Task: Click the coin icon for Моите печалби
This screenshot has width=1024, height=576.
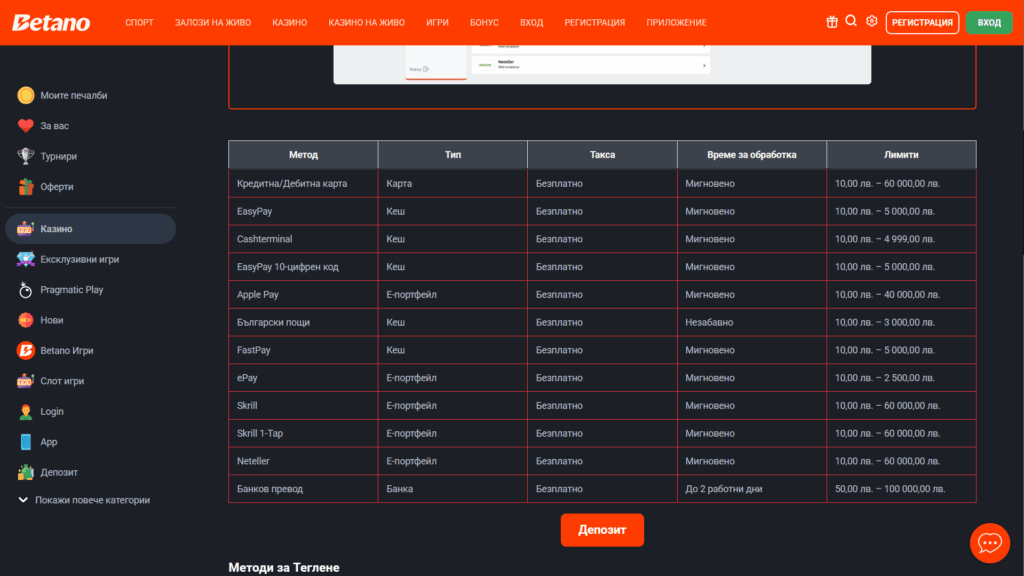Action: pyautogui.click(x=26, y=95)
